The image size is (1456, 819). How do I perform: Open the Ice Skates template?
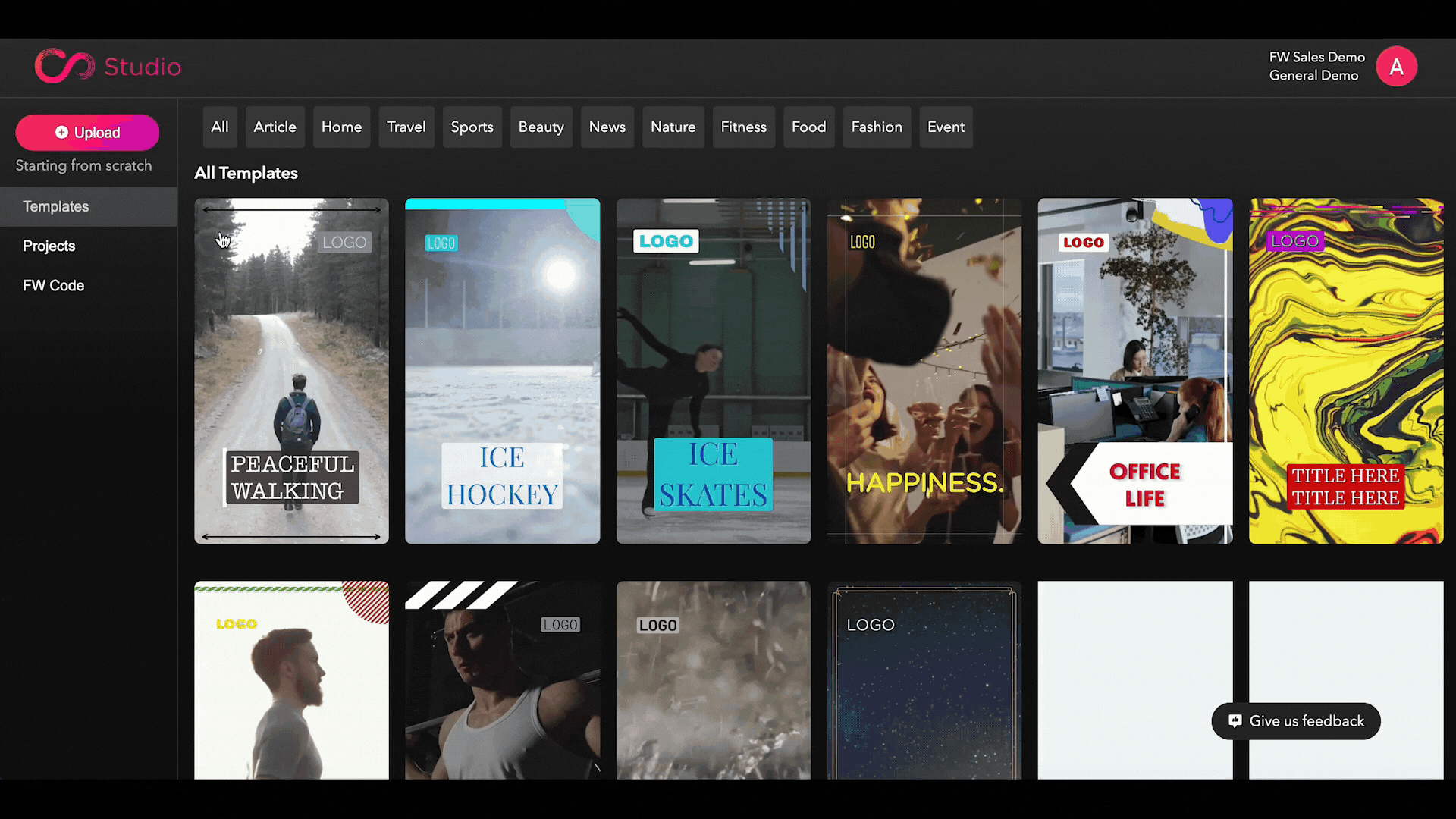713,371
